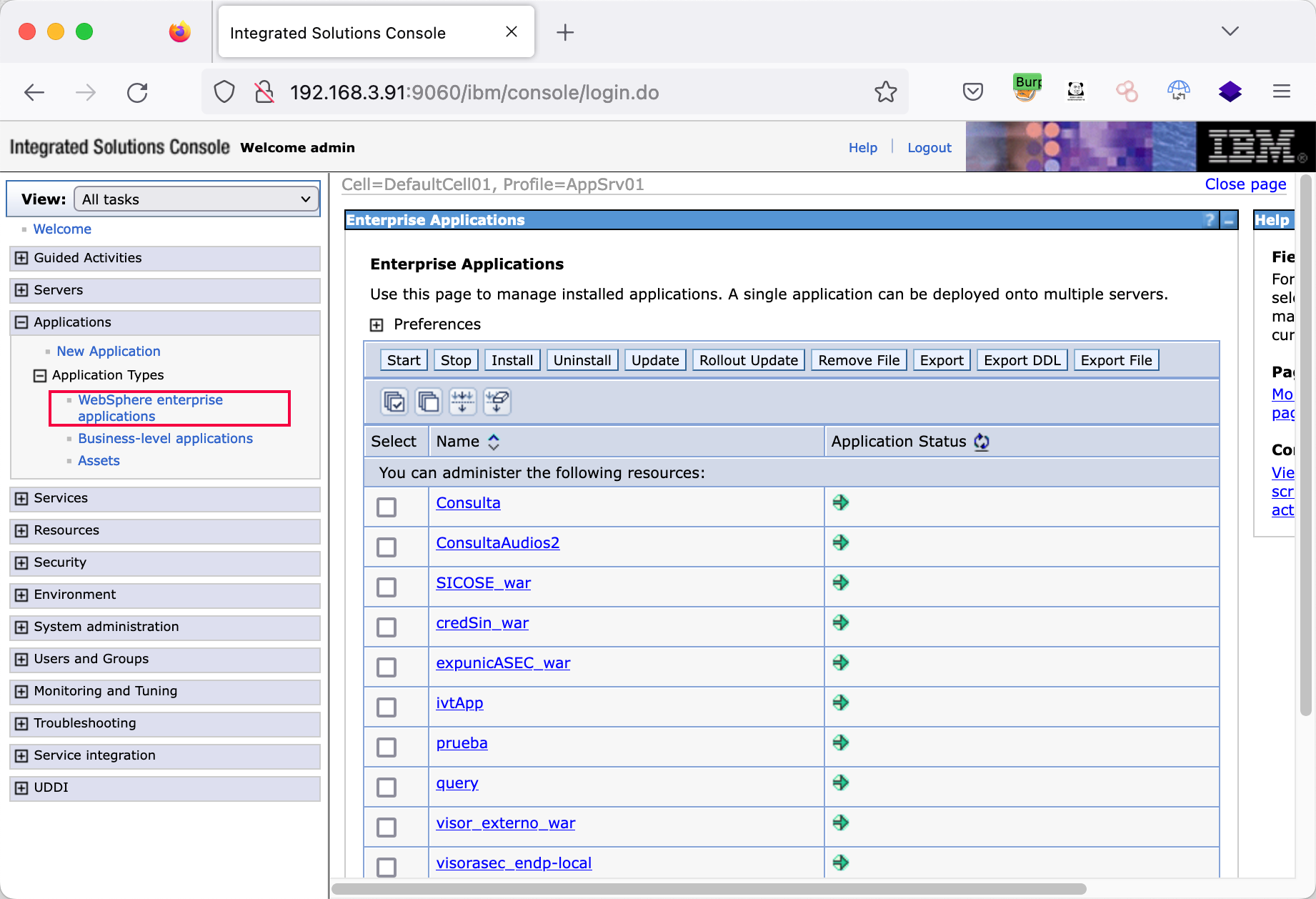The image size is (1316, 899).
Task: Expand the Servers navigation group
Action: [21, 290]
